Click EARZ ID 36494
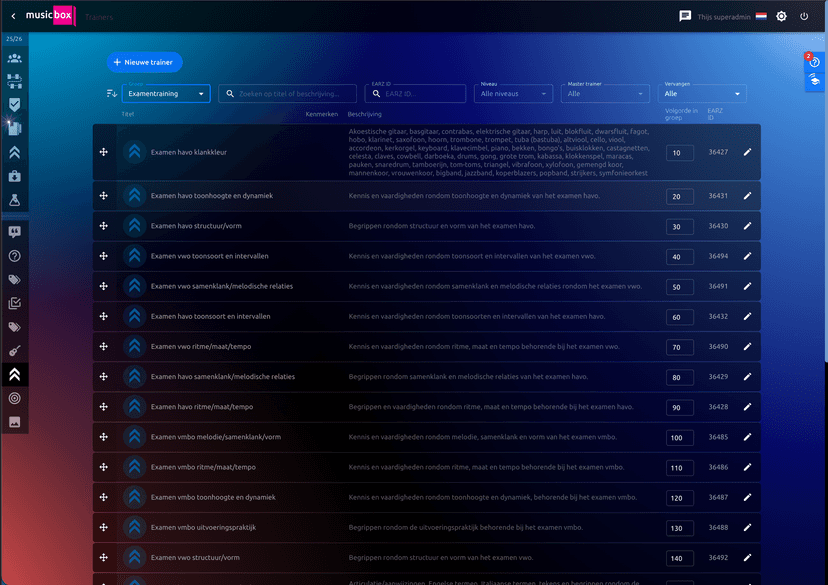Viewport: 828px width, 585px height. click(718, 256)
